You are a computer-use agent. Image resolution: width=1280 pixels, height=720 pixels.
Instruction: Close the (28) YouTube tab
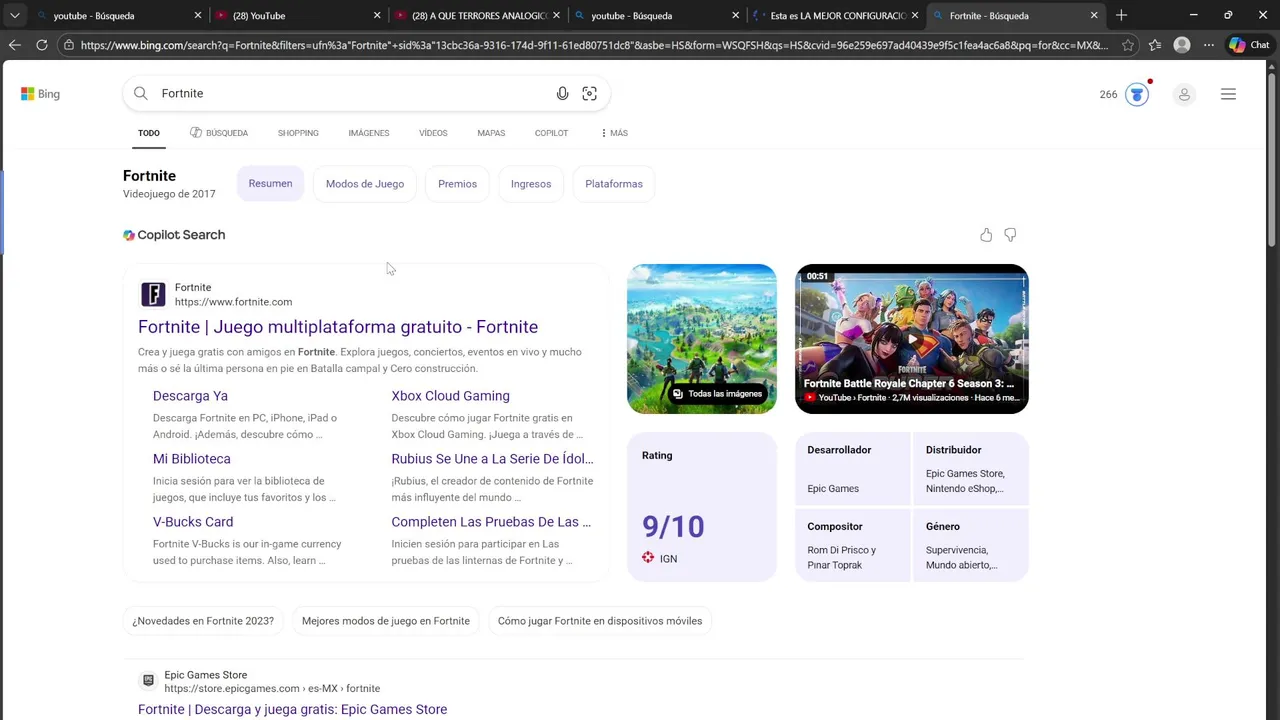(x=377, y=15)
